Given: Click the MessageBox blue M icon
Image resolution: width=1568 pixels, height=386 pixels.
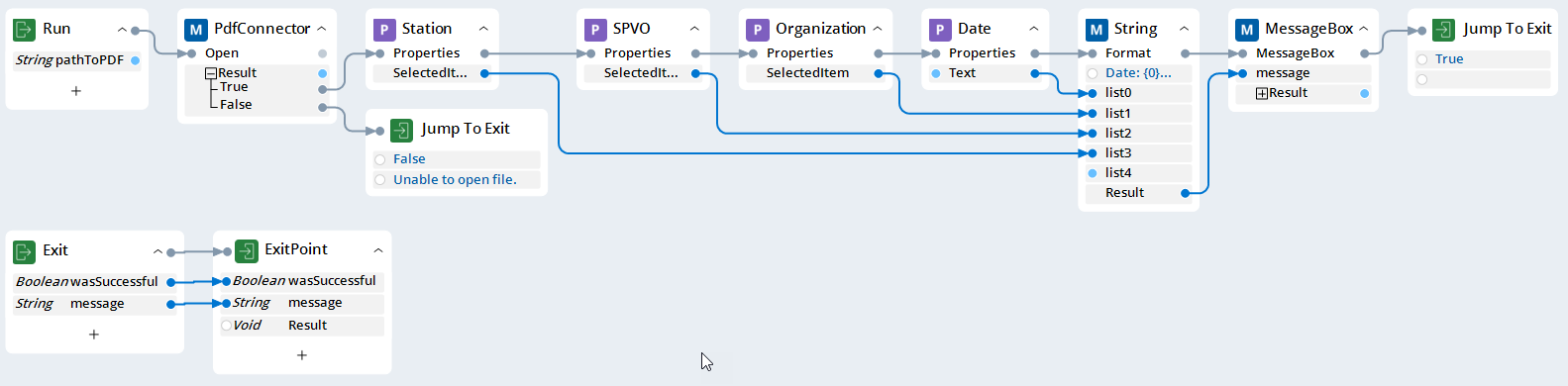Looking at the screenshot, I should click(x=1246, y=30).
